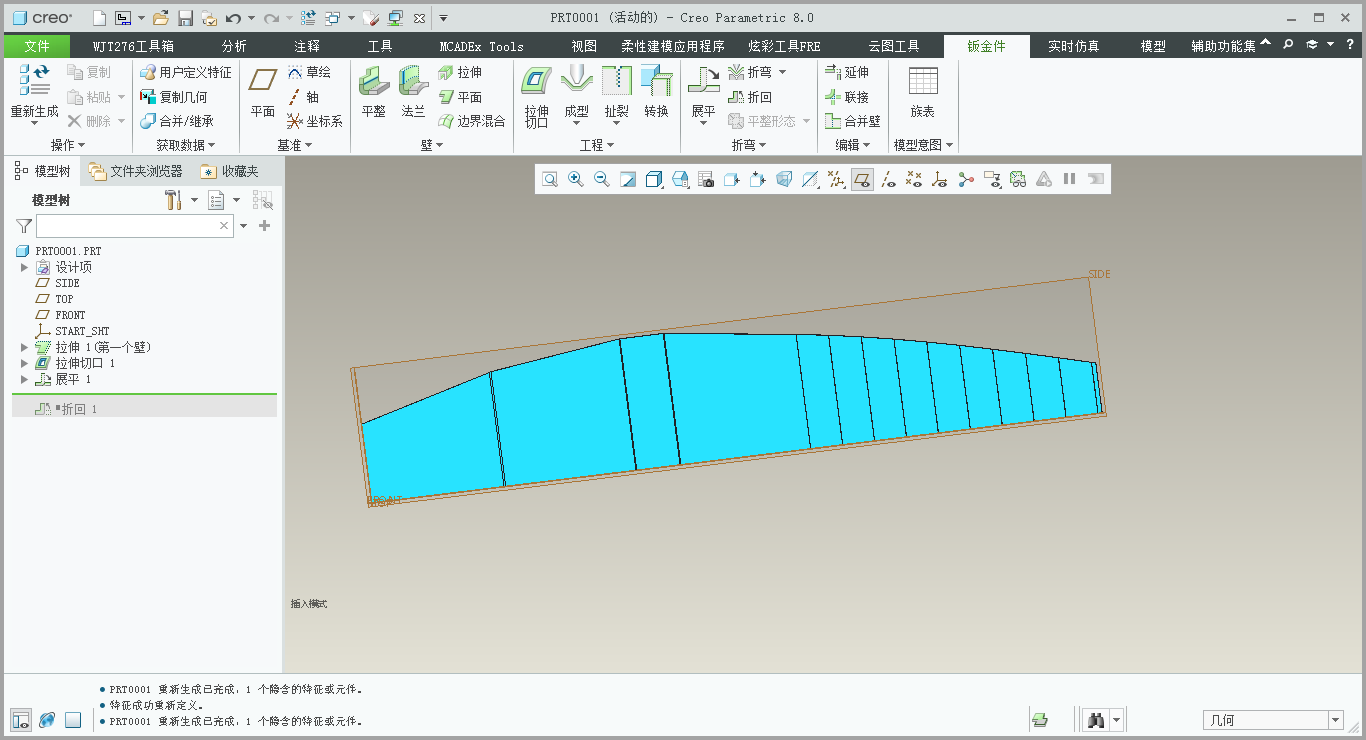Screen dimensions: 1366x740
Task: Click the 折回 bend back button
Action: pyautogui.click(x=750, y=97)
